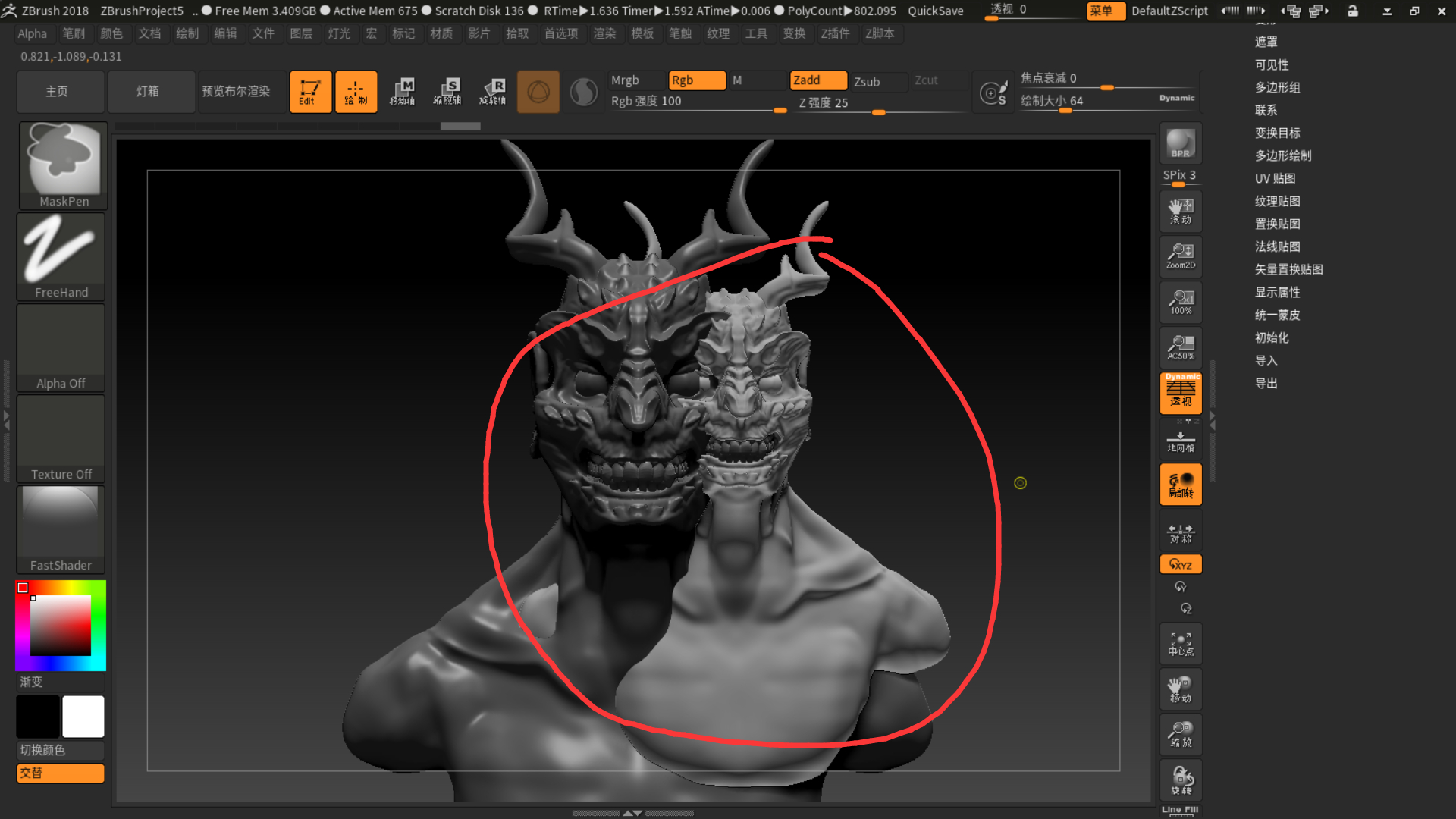Viewport: 1456px width, 819px height.
Task: Open the MaskPen brush picker
Action: [64, 165]
